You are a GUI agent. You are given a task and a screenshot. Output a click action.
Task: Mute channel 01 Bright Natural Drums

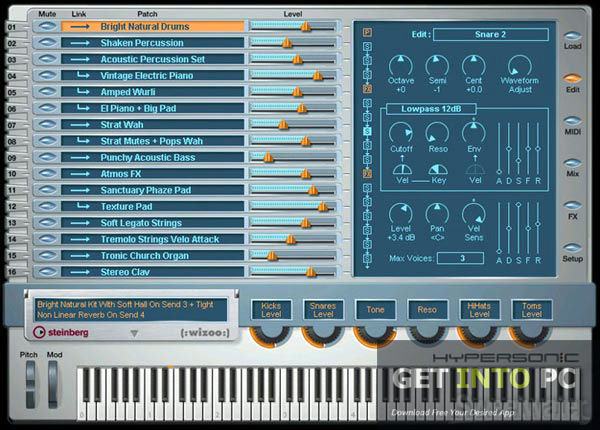(x=47, y=26)
